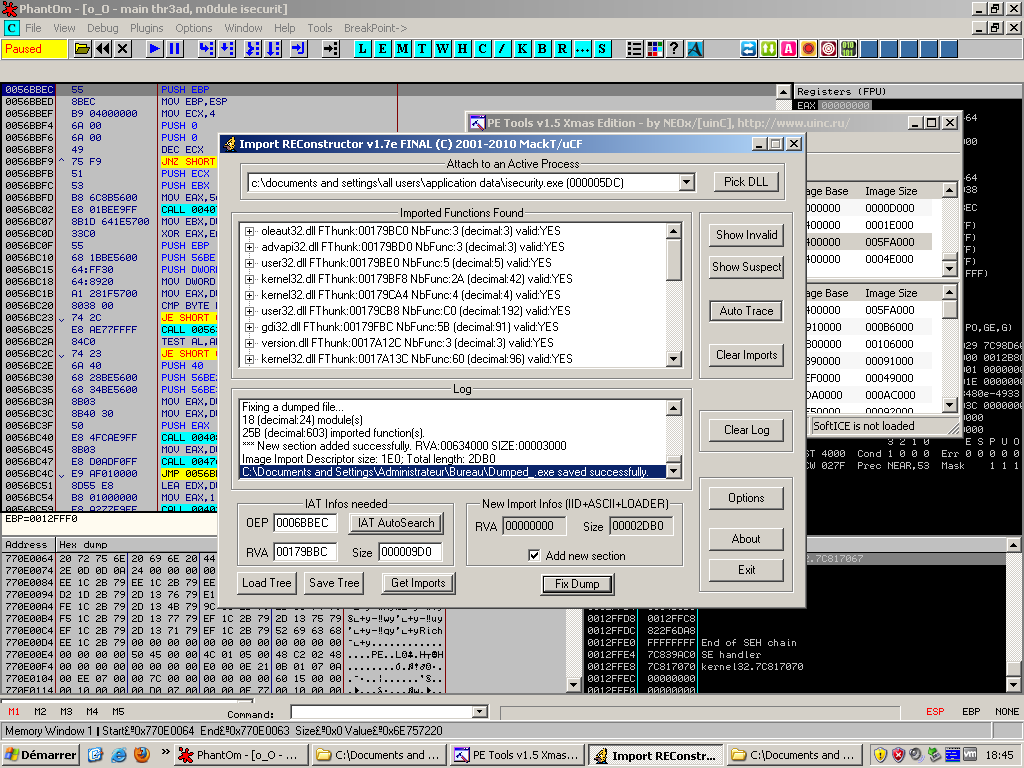Viewport: 1024px width, 768px height.
Task: Click the IAT AutoSearch button
Action: (396, 523)
